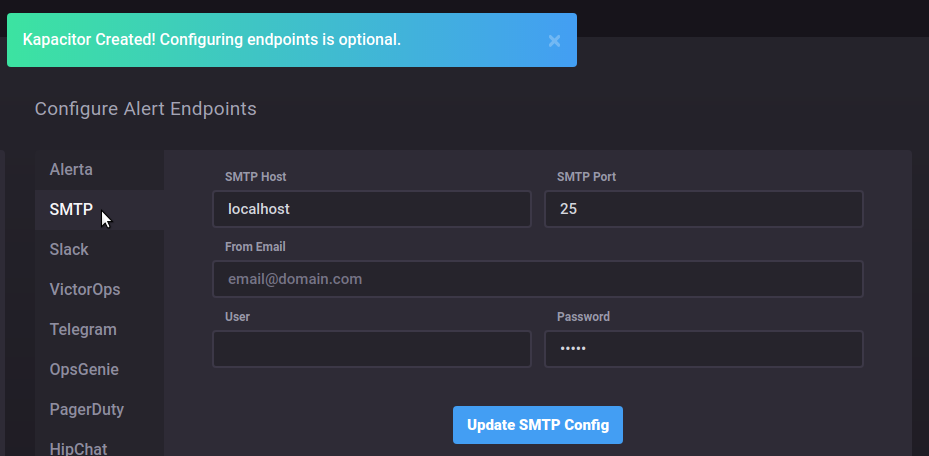
Task: Select the SMTP endpoint tab
Action: (71, 210)
